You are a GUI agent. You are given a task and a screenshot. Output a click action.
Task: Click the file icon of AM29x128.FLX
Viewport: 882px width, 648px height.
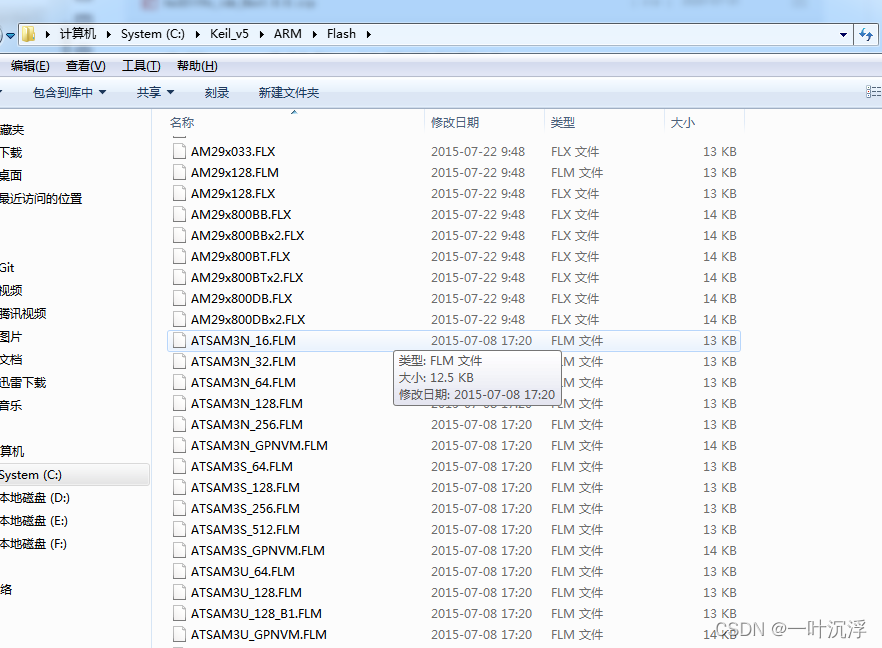click(x=179, y=194)
